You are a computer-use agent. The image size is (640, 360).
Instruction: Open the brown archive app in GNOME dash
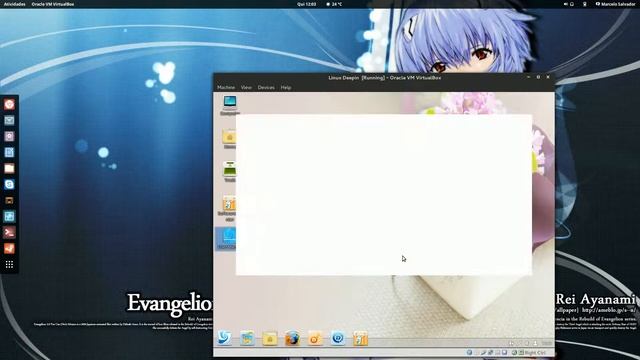point(9,200)
